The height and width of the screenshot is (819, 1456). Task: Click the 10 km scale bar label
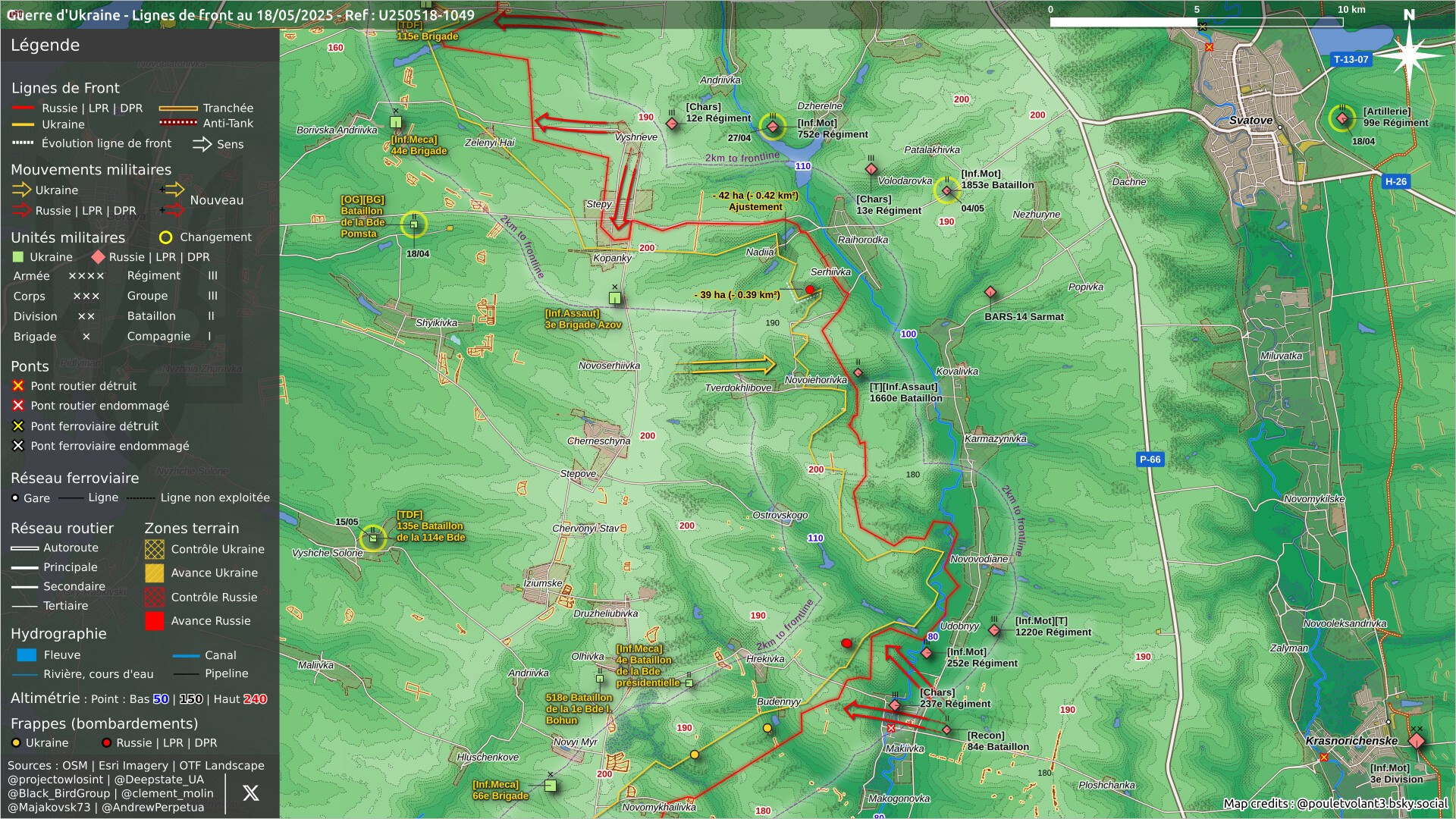point(1351,10)
